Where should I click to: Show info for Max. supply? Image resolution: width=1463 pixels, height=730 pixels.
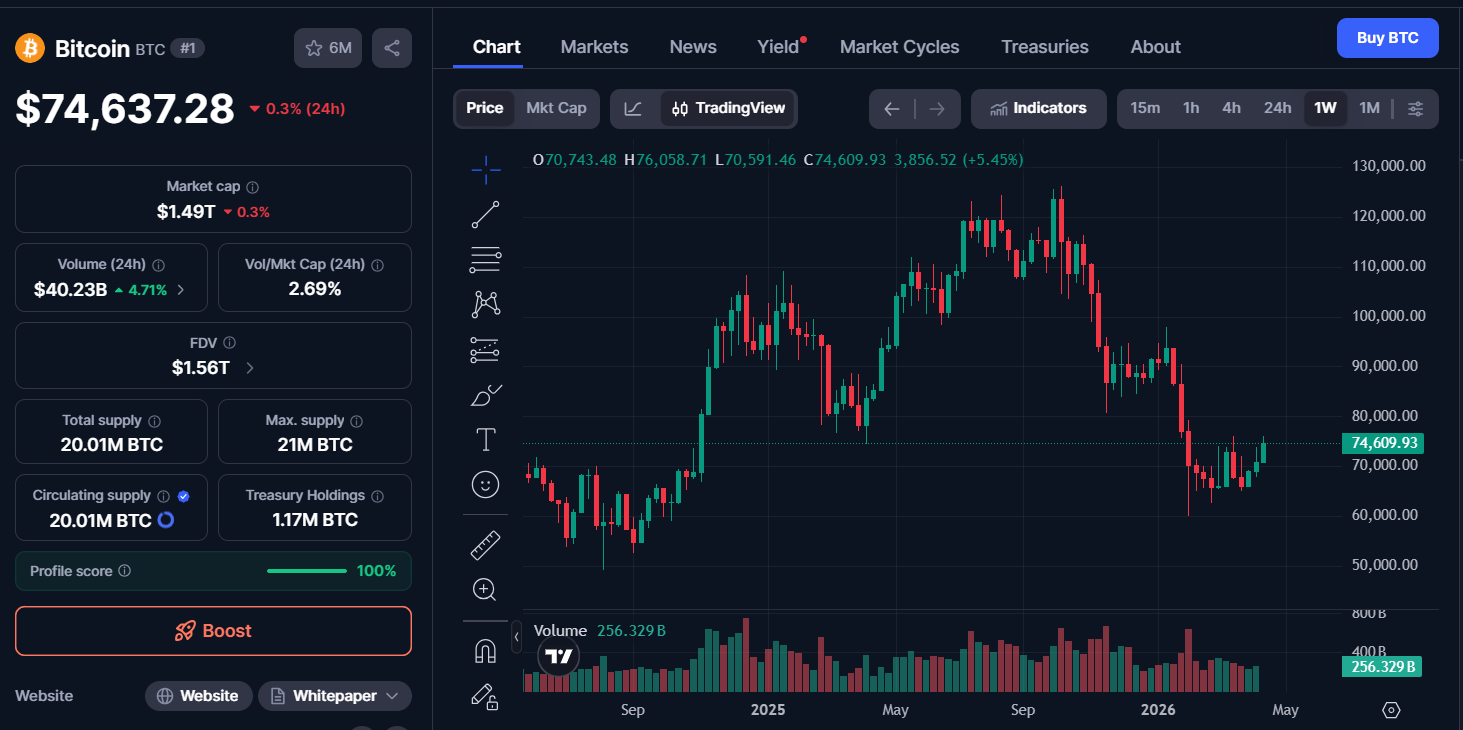[x=357, y=421]
